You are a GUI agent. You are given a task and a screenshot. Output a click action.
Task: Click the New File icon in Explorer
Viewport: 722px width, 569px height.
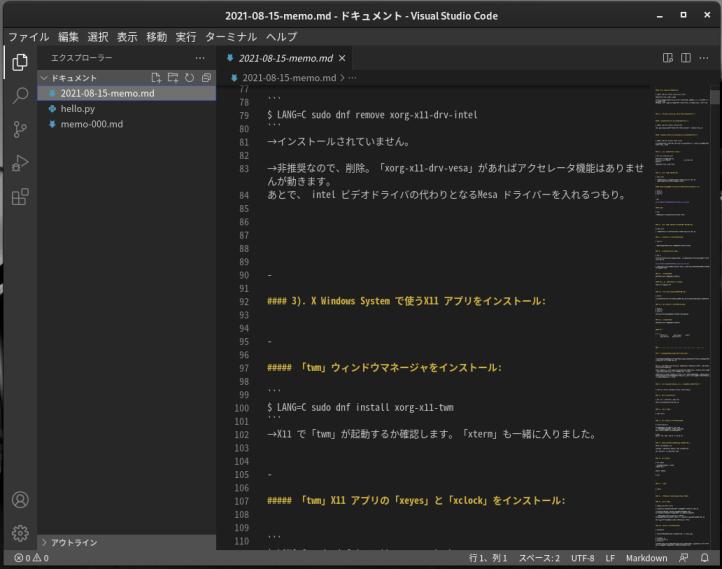156,77
